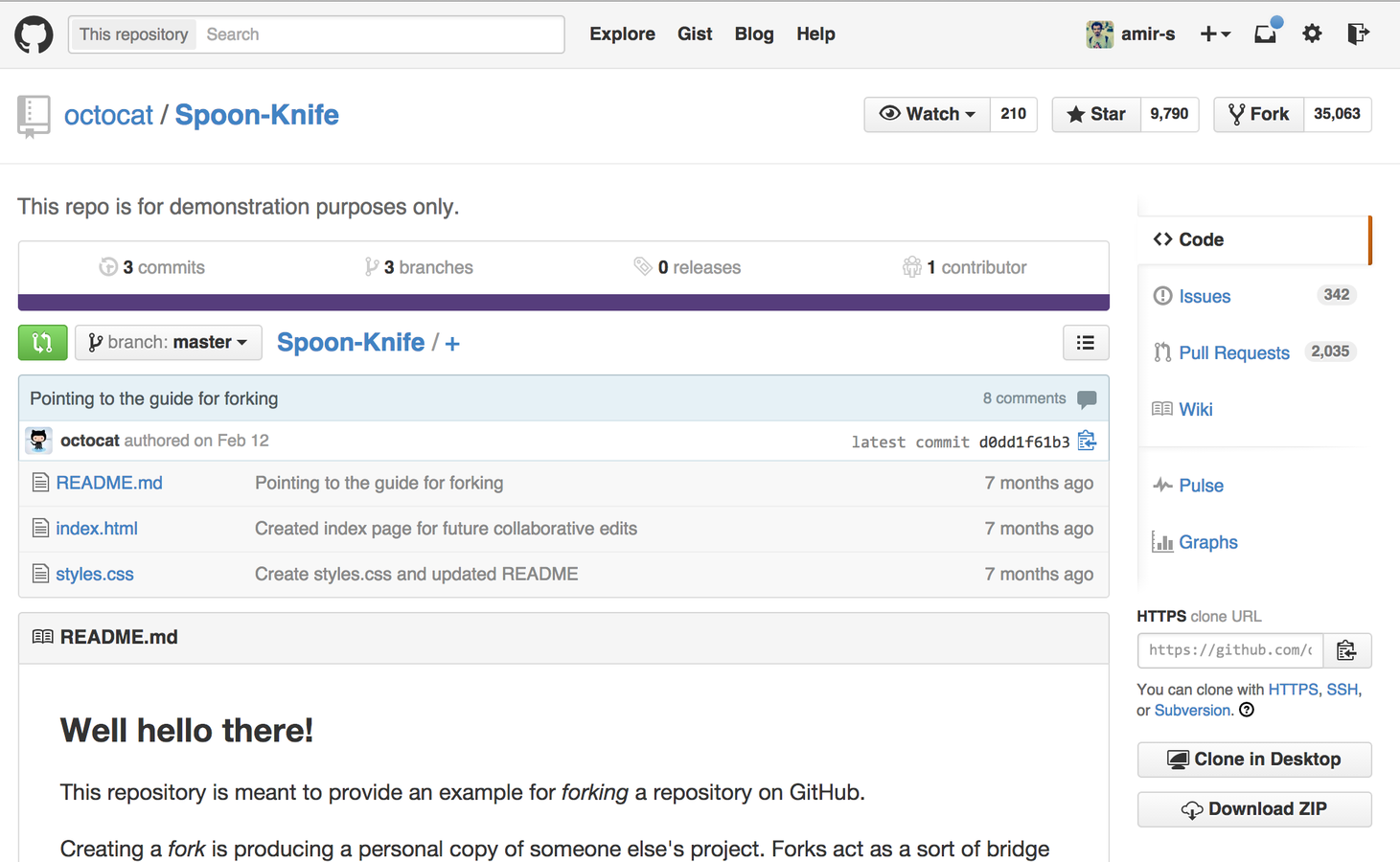This screenshot has width=1400, height=862.
Task: Open the branch: master dropdown
Action: click(169, 342)
